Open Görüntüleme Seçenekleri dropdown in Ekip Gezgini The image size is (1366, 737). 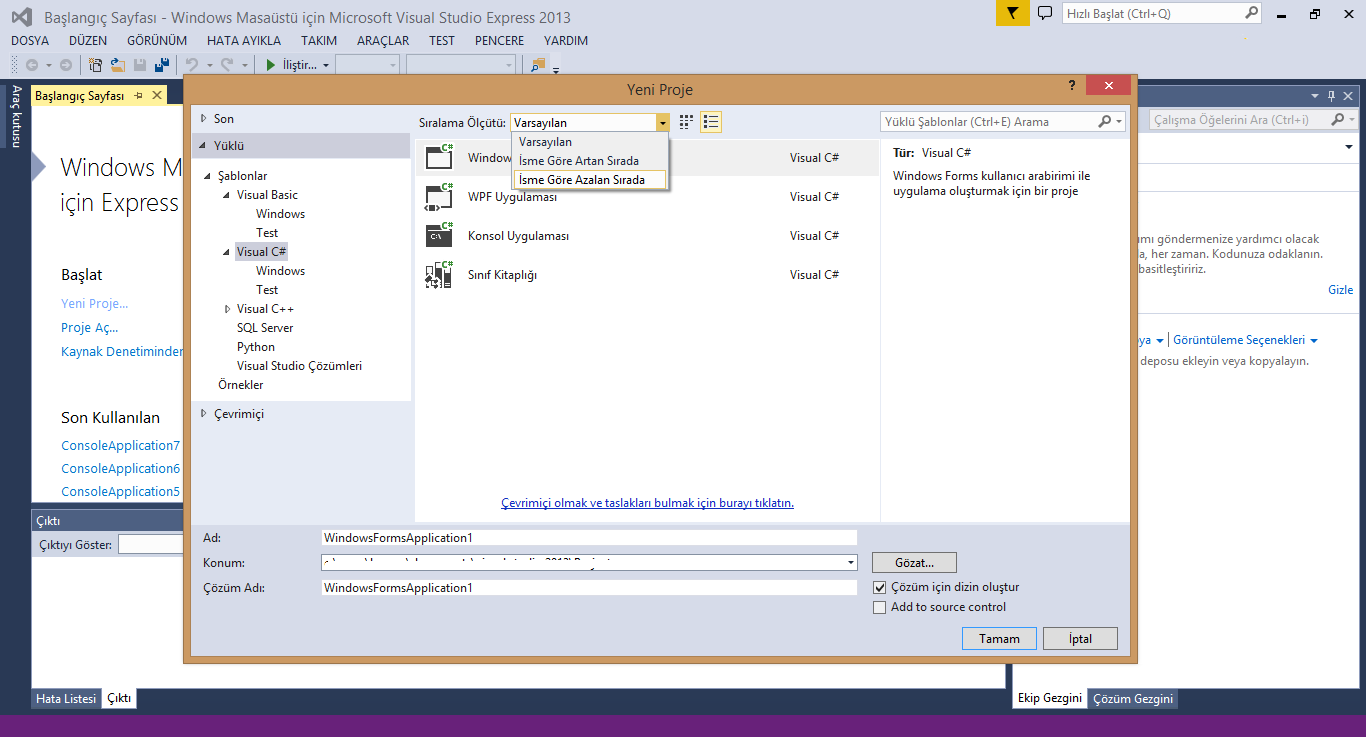1245,341
